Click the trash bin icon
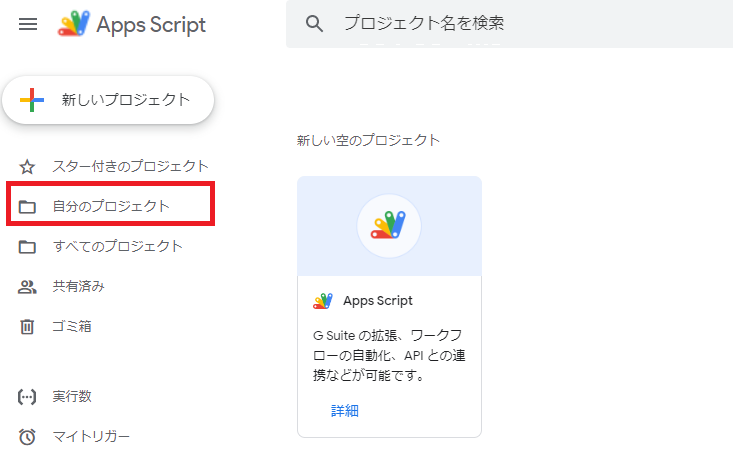Image resolution: width=733 pixels, height=464 pixels. point(27,326)
